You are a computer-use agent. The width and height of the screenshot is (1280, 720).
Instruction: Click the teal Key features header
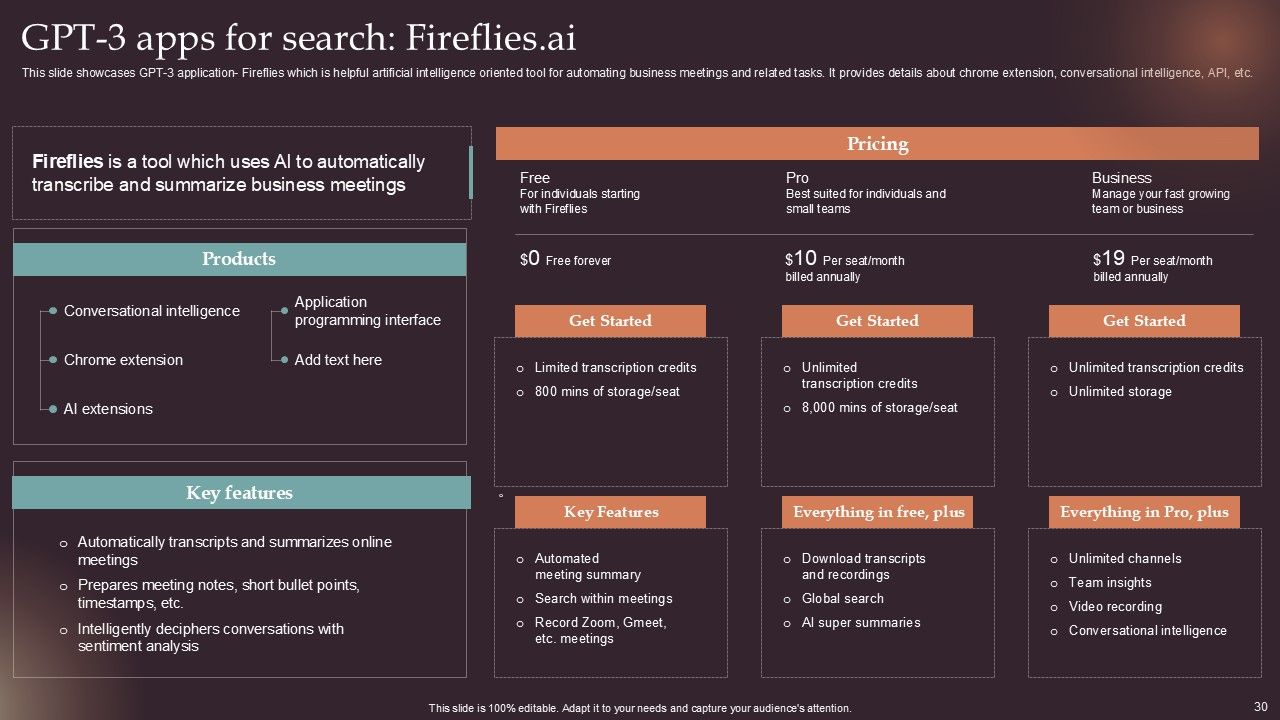240,493
